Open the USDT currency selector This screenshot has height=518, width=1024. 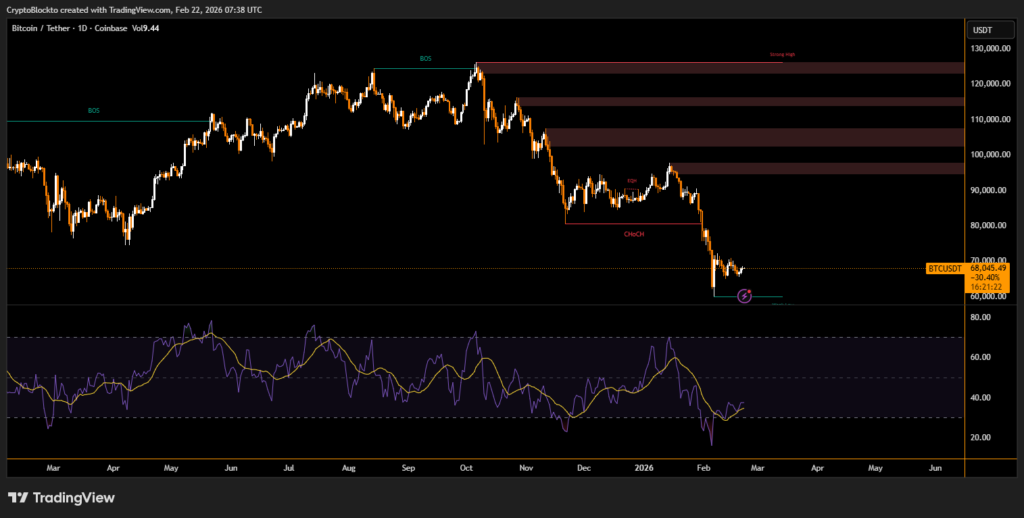[981, 30]
